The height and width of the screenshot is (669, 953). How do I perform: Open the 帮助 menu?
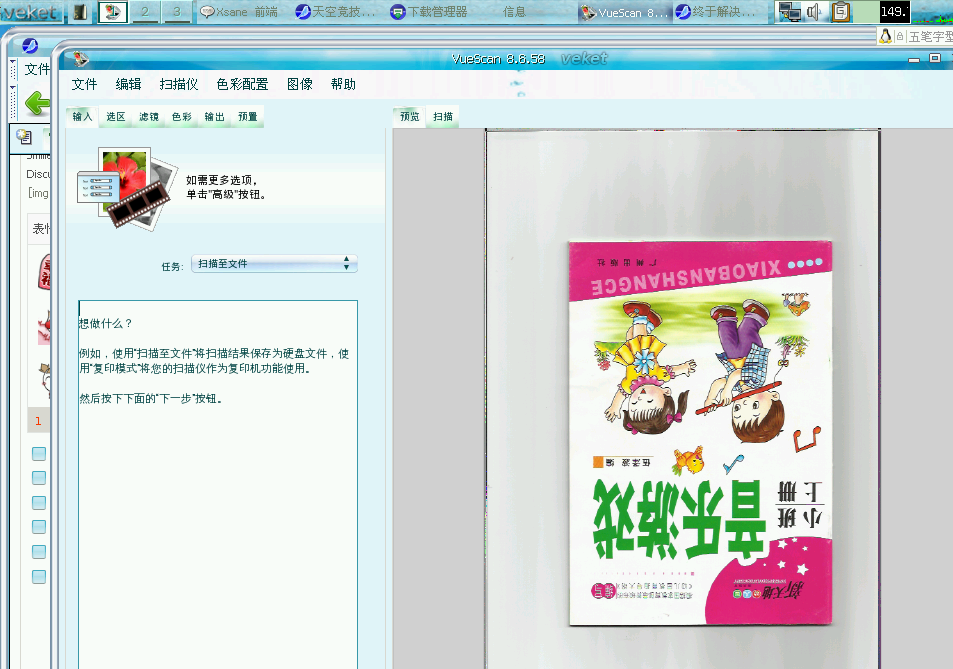pyautogui.click(x=343, y=84)
